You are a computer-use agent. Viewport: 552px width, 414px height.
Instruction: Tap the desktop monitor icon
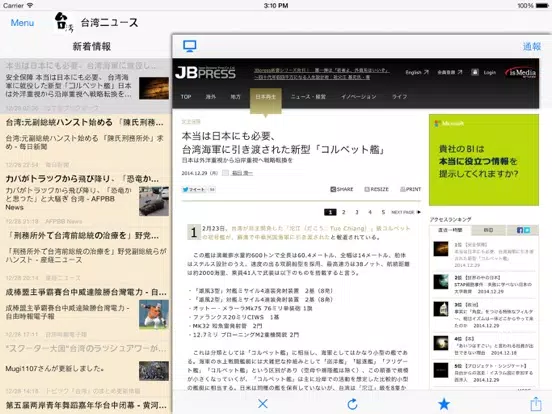189,46
